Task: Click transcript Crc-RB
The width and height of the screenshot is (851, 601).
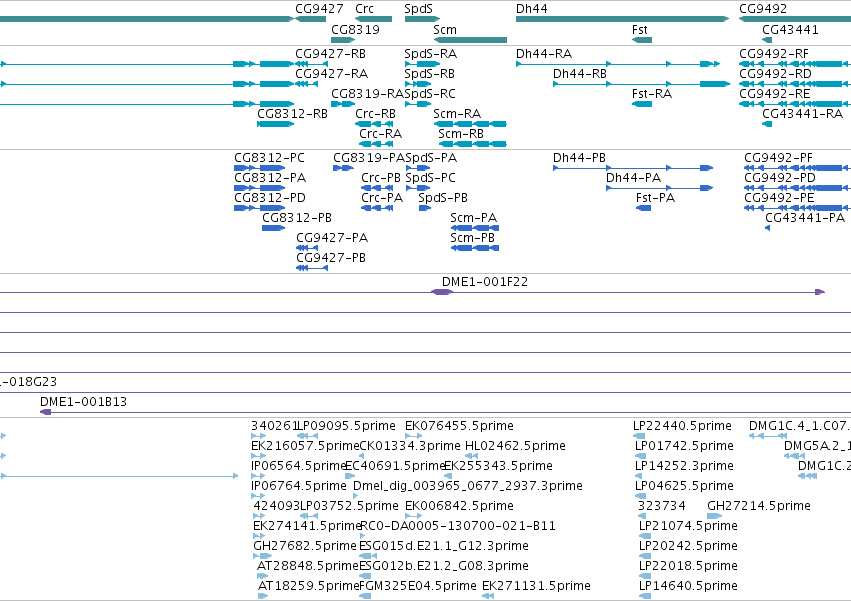Action: tap(374, 124)
